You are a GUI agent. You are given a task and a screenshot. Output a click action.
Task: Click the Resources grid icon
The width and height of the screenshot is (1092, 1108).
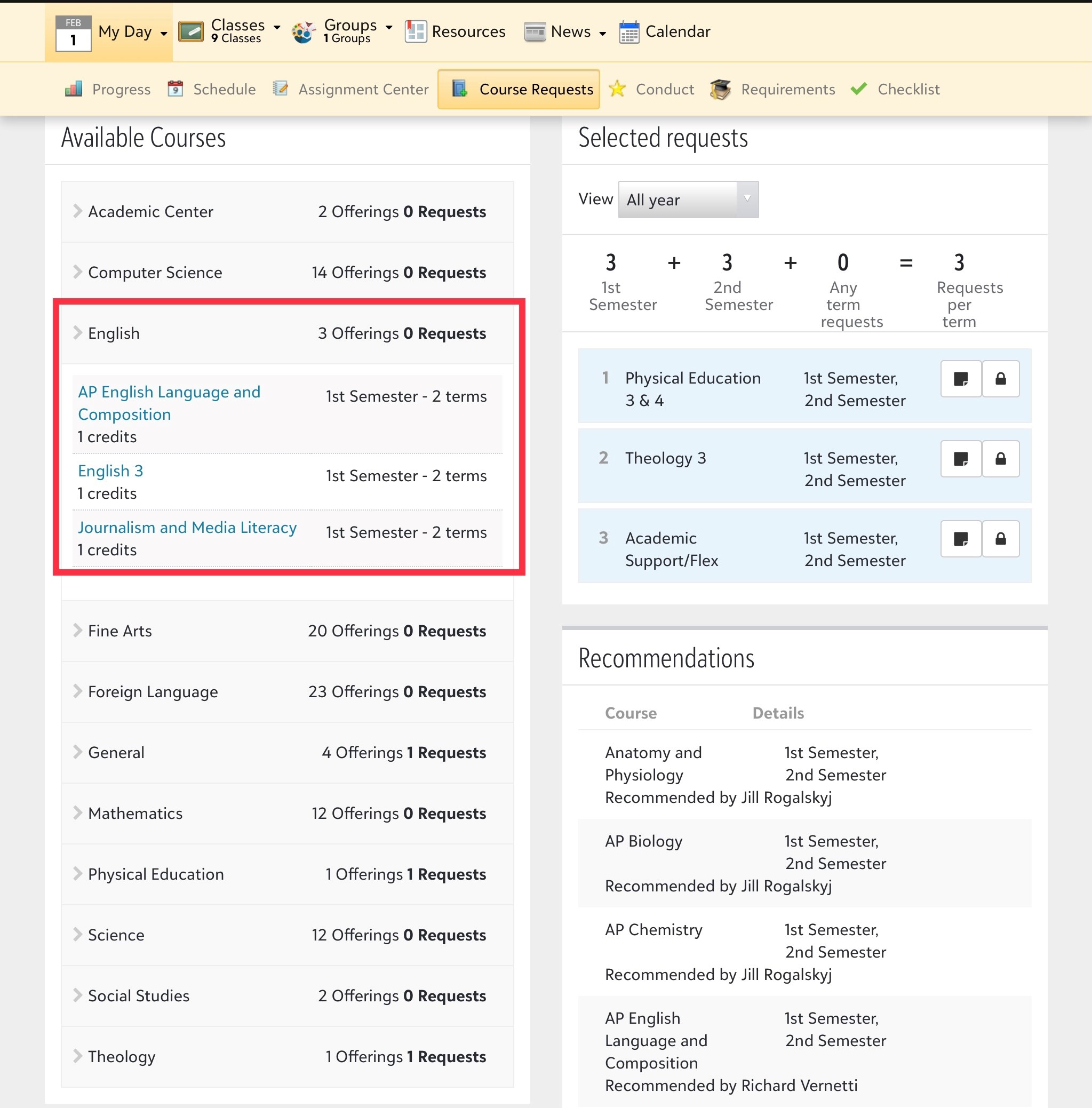[x=415, y=31]
